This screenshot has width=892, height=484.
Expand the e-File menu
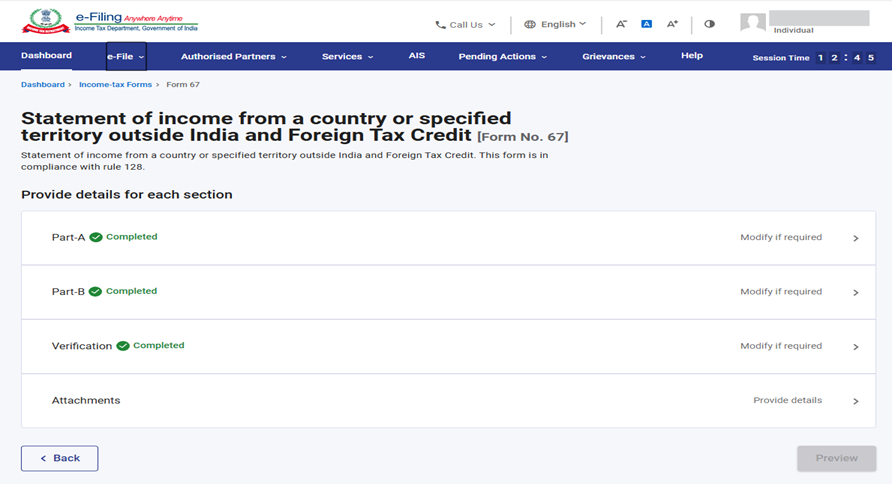click(126, 57)
